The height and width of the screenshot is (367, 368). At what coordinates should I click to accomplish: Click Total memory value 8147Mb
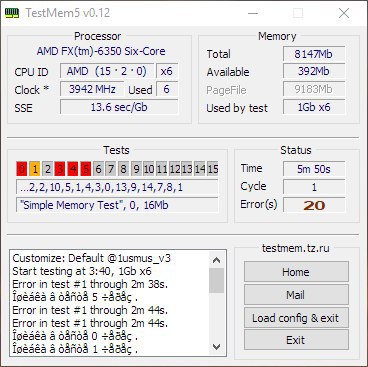pos(314,54)
